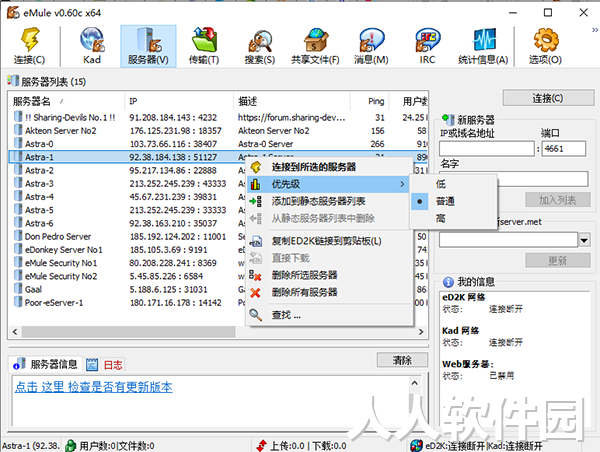This screenshot has height=452, width=600.
Task: Click the upload/download arrows status icon
Action: pos(262,445)
